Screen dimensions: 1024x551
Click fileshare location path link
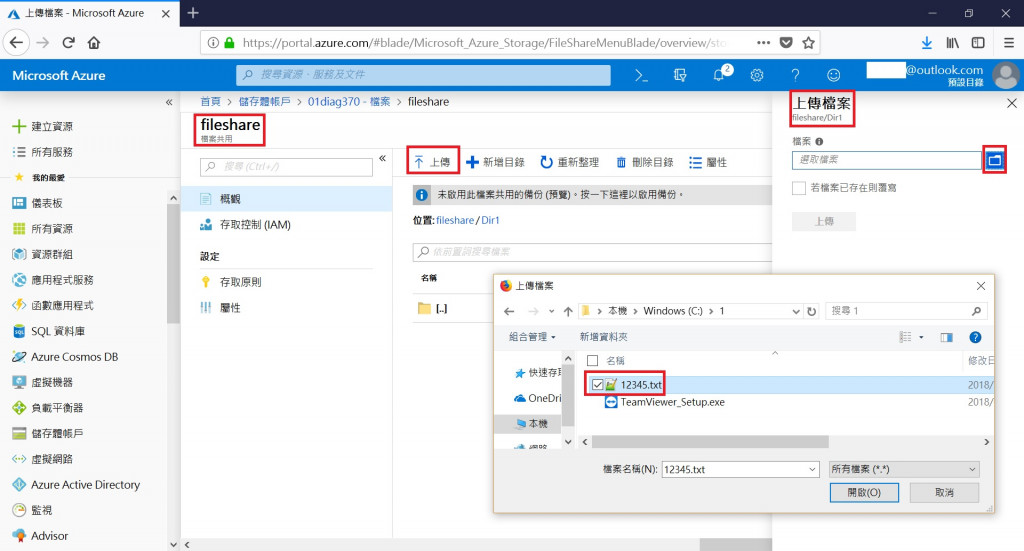tap(455, 220)
